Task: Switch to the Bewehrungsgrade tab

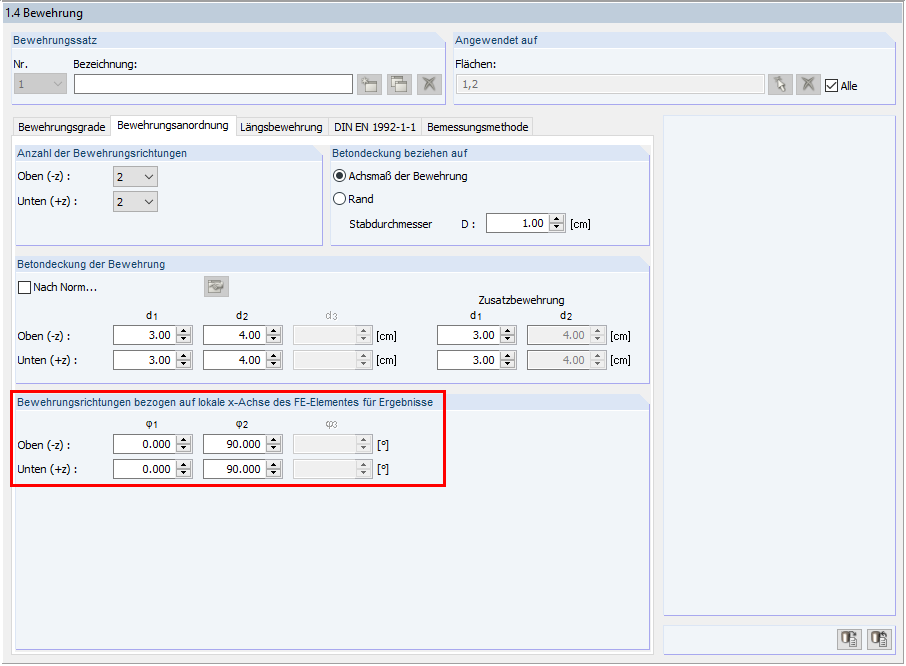Action: (58, 127)
